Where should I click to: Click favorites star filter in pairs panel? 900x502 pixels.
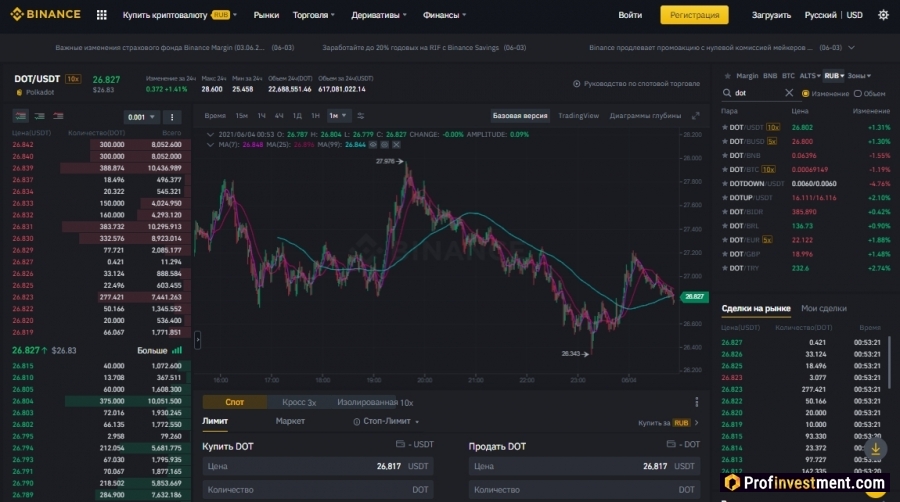[727, 76]
